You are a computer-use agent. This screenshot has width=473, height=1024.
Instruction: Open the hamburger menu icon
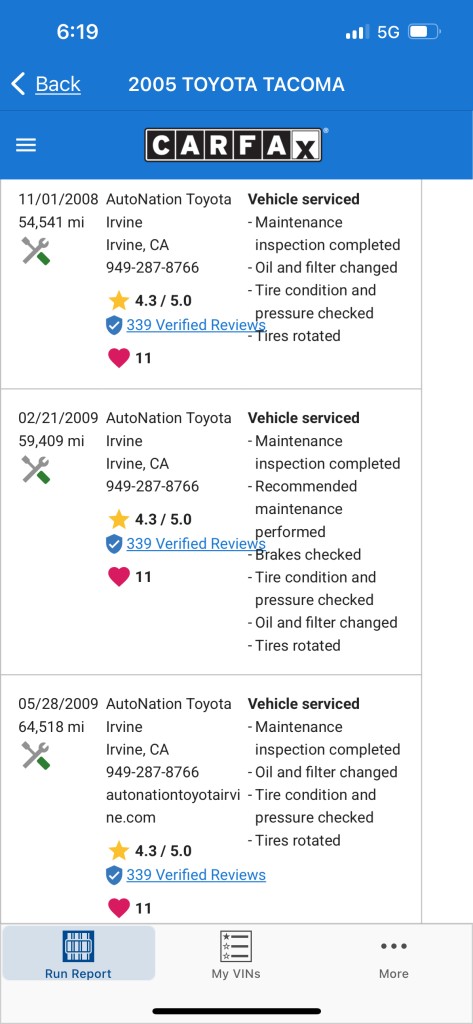[25, 145]
